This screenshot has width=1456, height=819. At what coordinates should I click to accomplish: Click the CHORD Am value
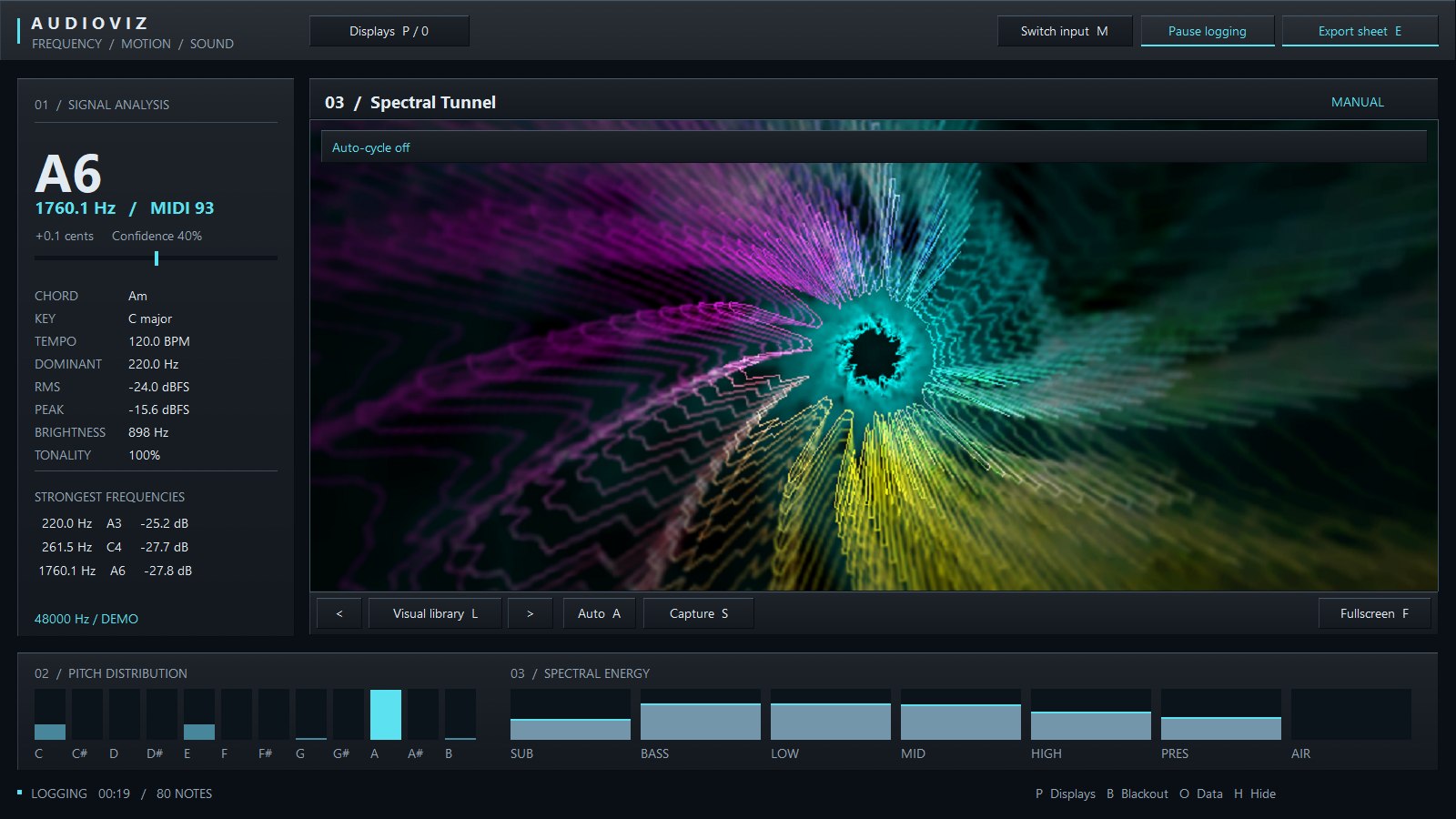[x=137, y=296]
